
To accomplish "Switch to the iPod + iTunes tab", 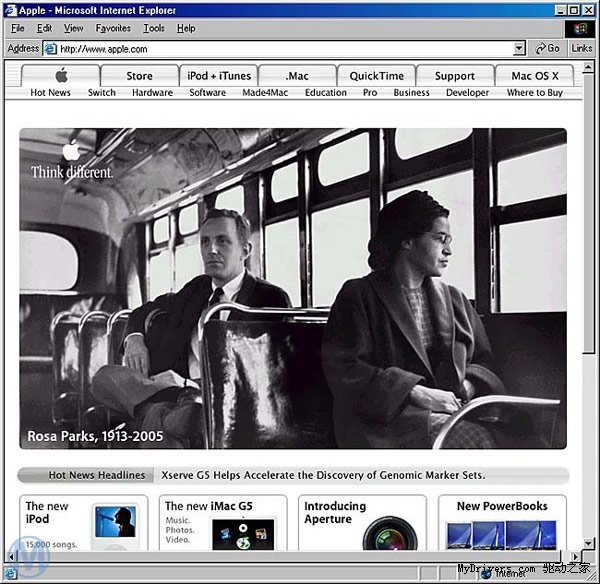I will coord(219,76).
